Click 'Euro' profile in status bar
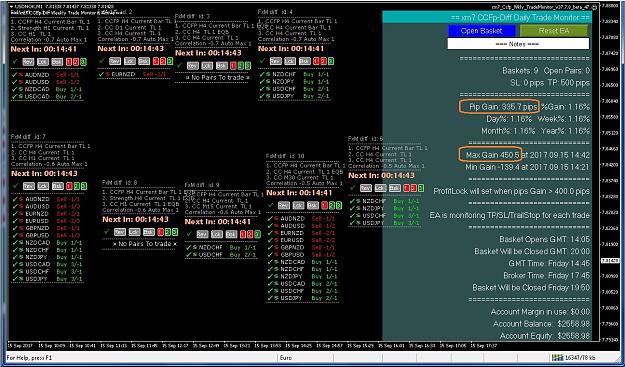This screenshot has width=625, height=367. pyautogui.click(x=287, y=358)
